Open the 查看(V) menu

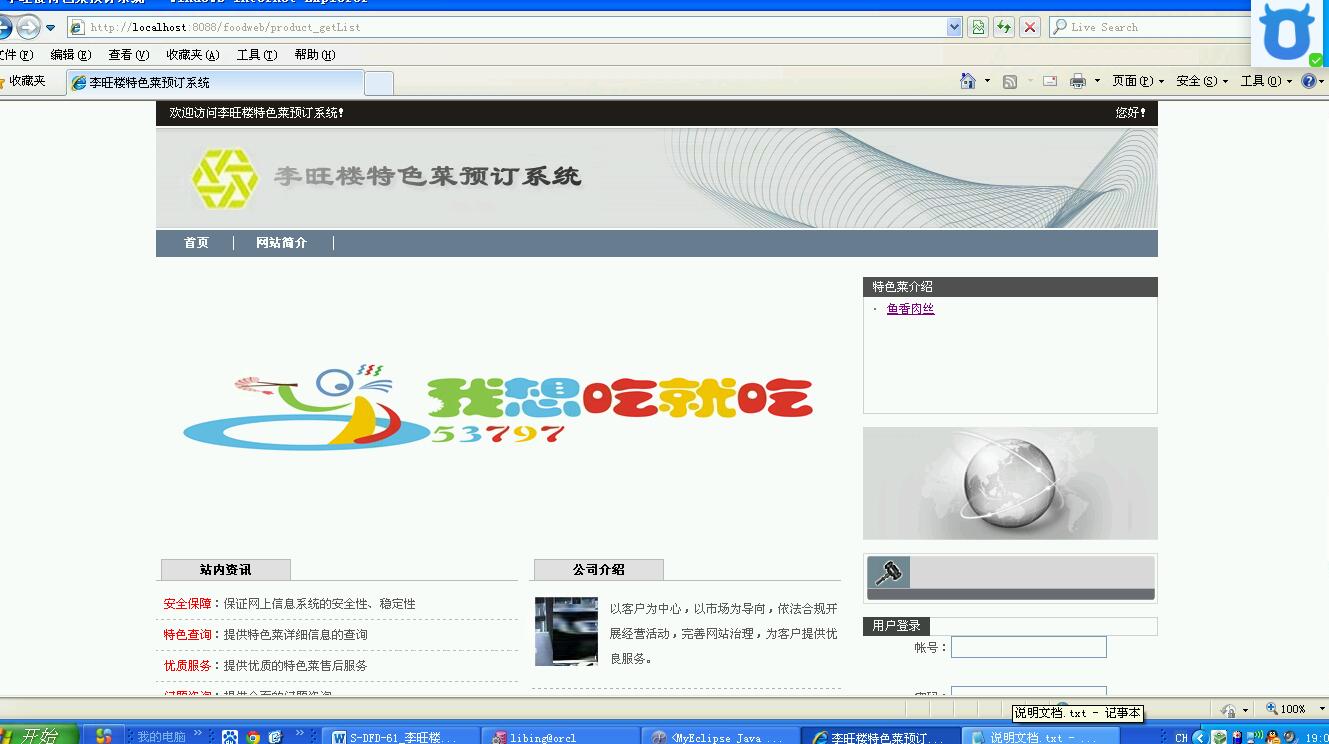(x=128, y=55)
